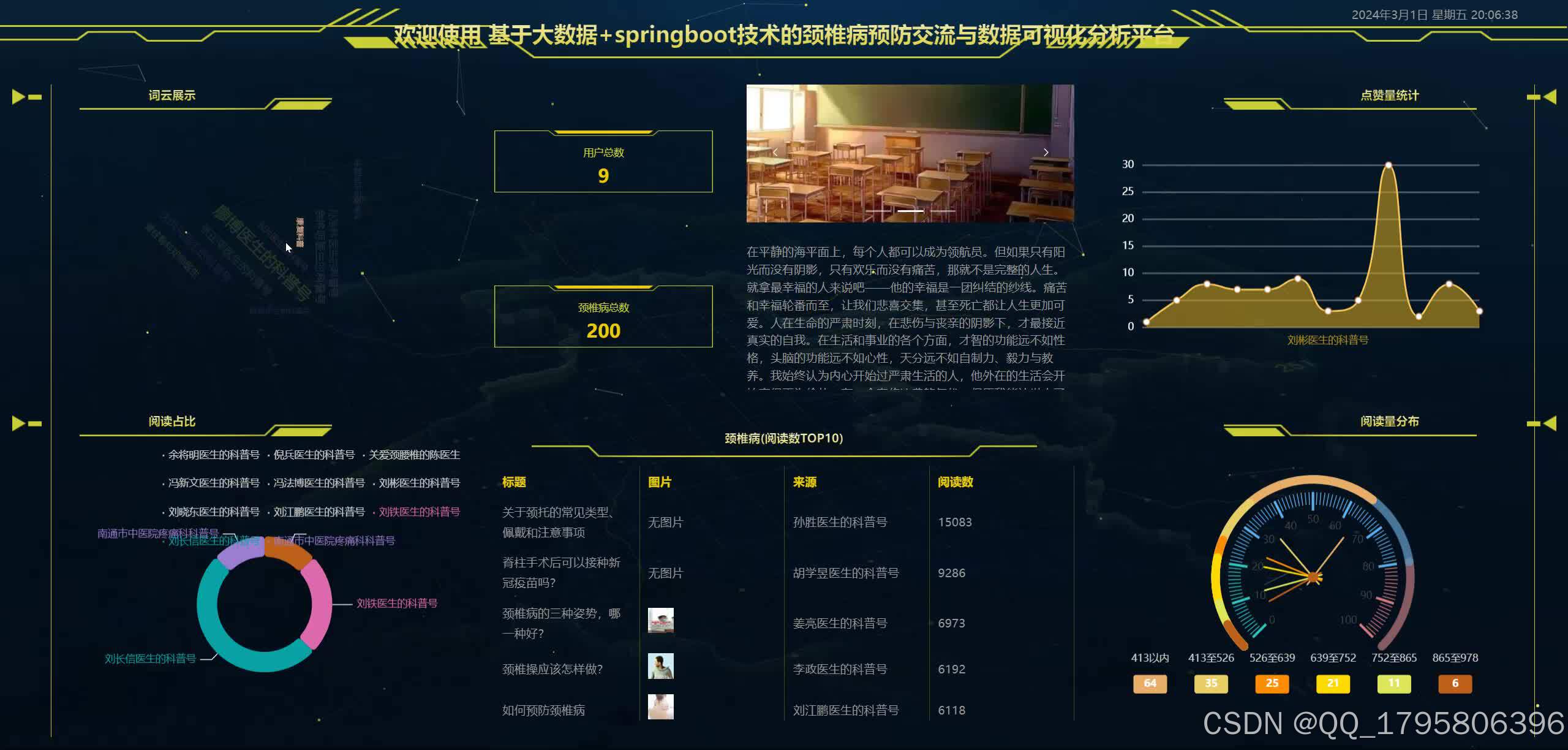Image resolution: width=1568 pixels, height=750 pixels.
Task: Click thumbnail image for 颈椎操应该怎样做 row
Action: tap(660, 666)
